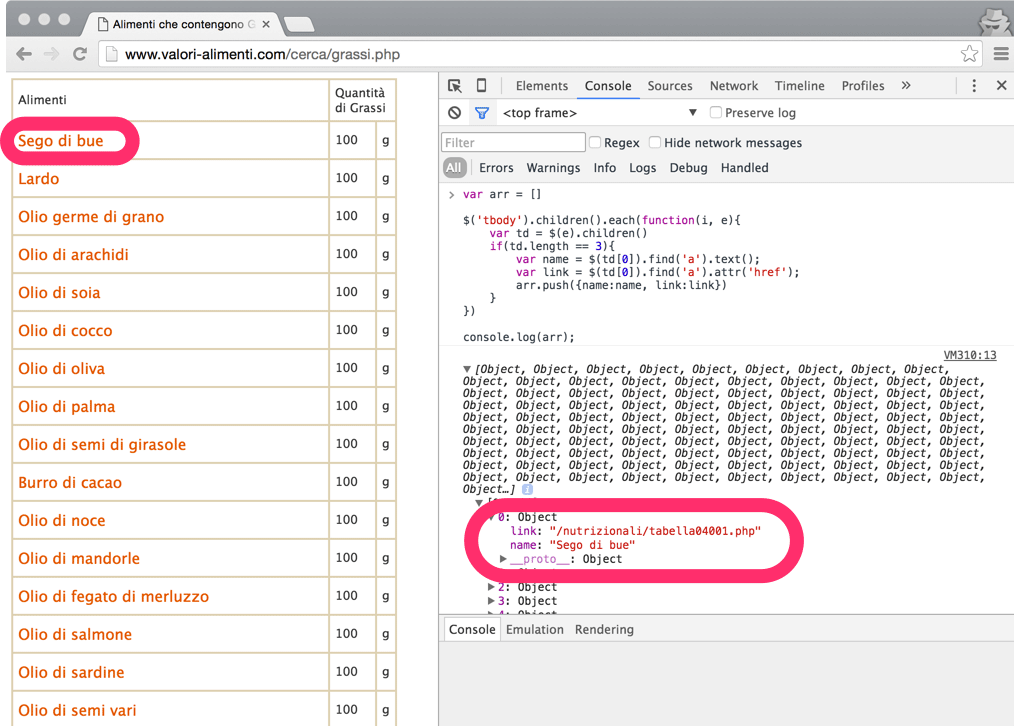Viewport: 1014px width, 726px height.
Task: Click the console Filter text field
Action: [x=513, y=143]
